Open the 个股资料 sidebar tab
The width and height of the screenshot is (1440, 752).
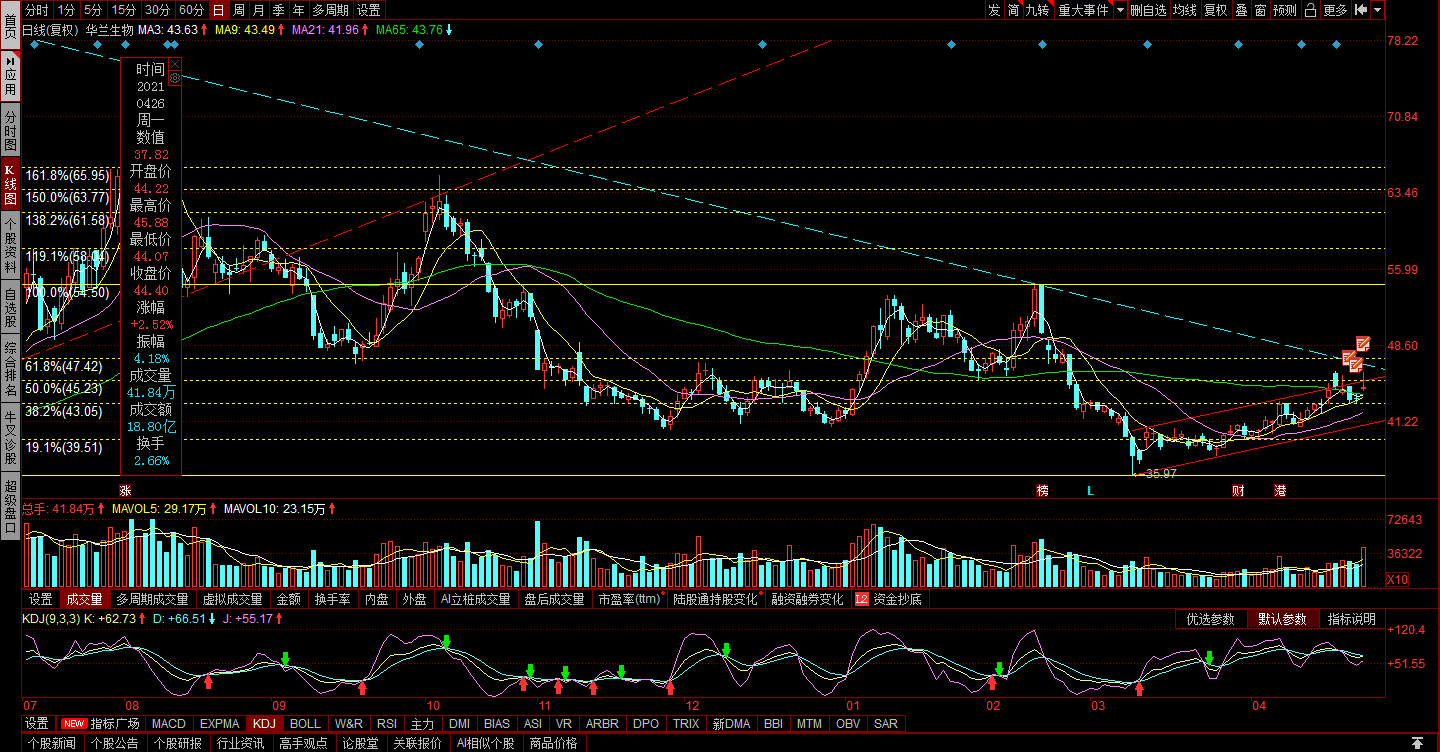[x=10, y=245]
